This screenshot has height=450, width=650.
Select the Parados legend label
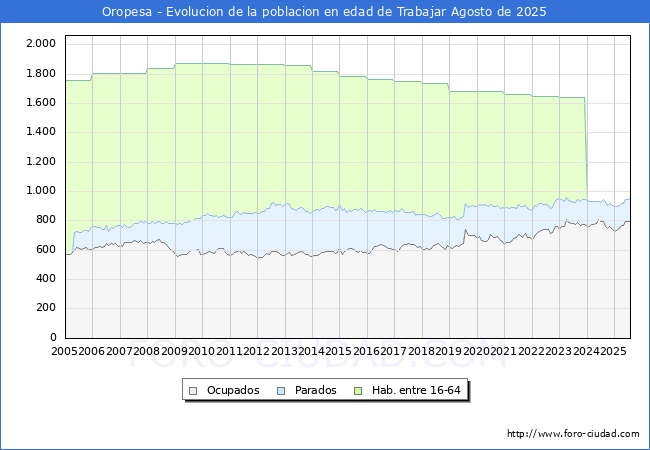tap(316, 390)
